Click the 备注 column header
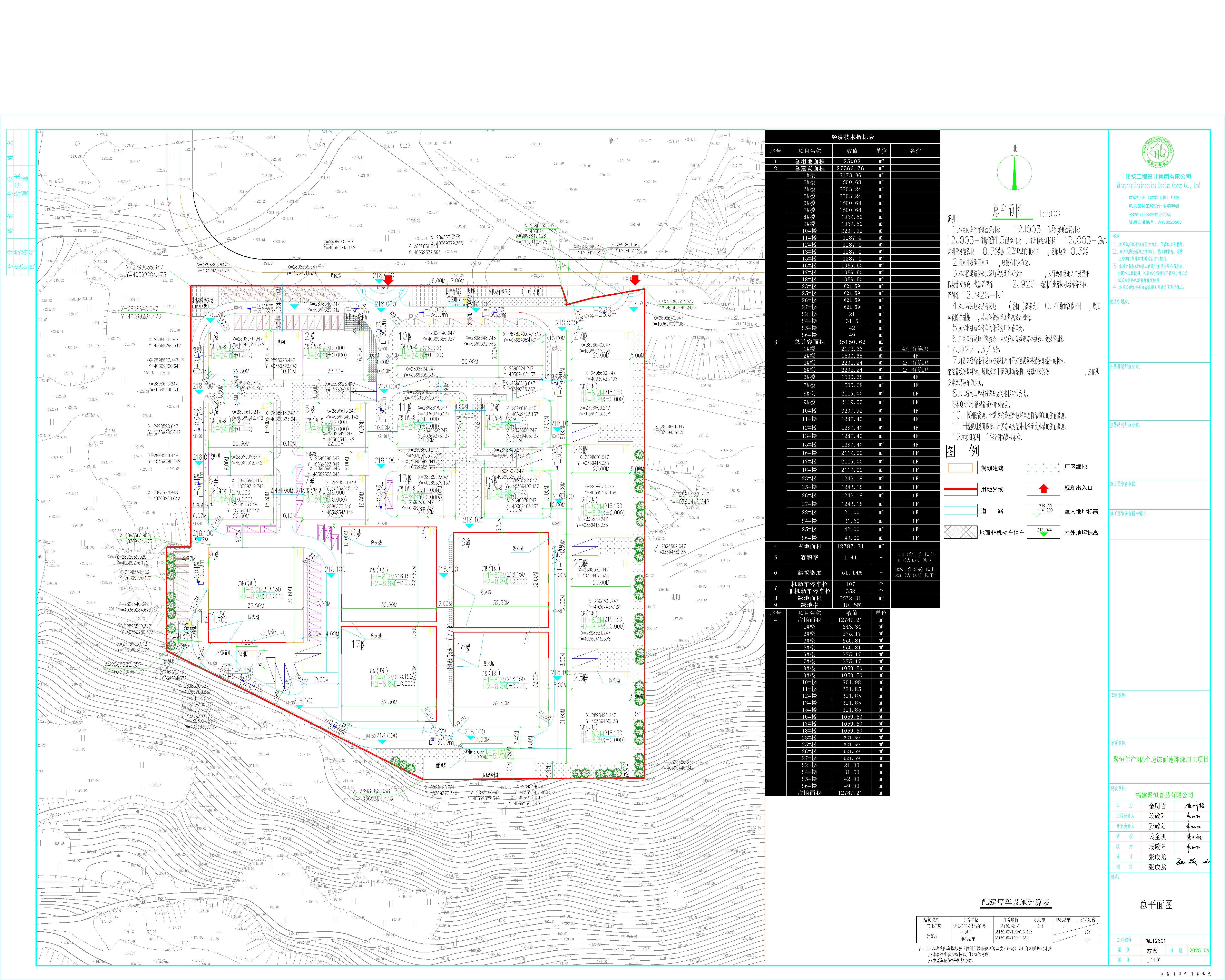This screenshot has height=980, width=1225. (x=915, y=151)
